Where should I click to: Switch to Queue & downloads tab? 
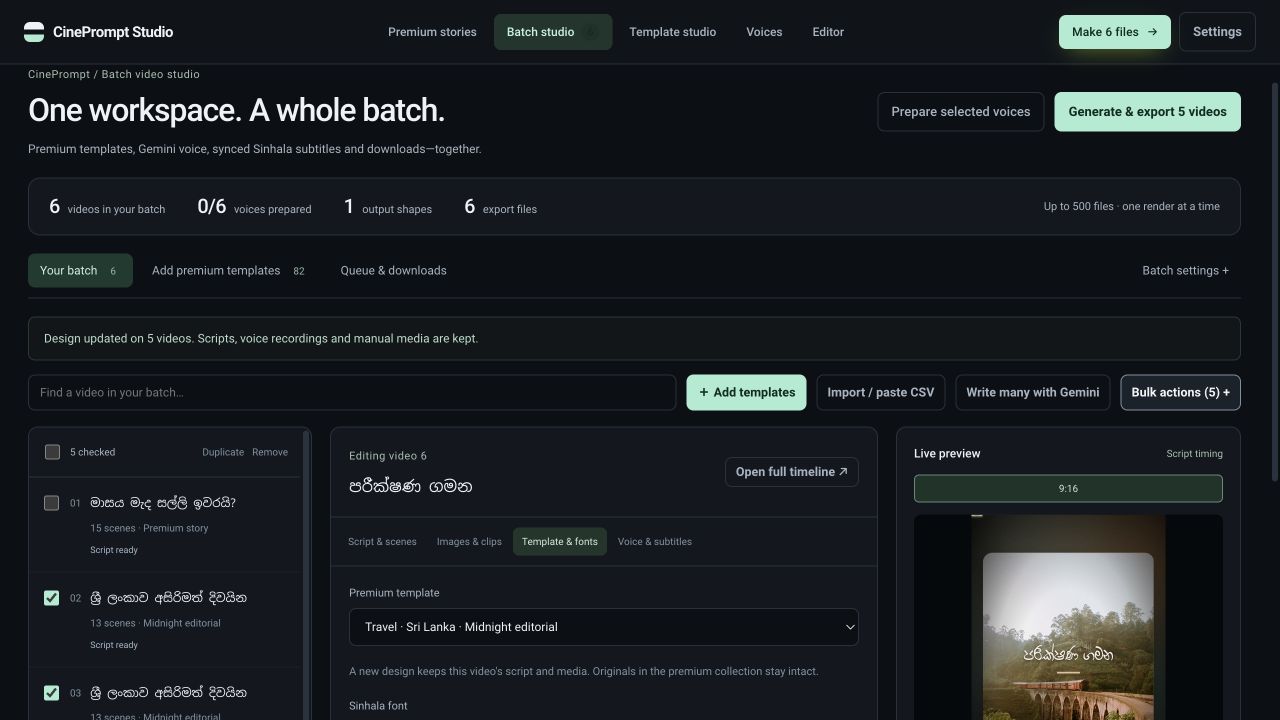(393, 271)
